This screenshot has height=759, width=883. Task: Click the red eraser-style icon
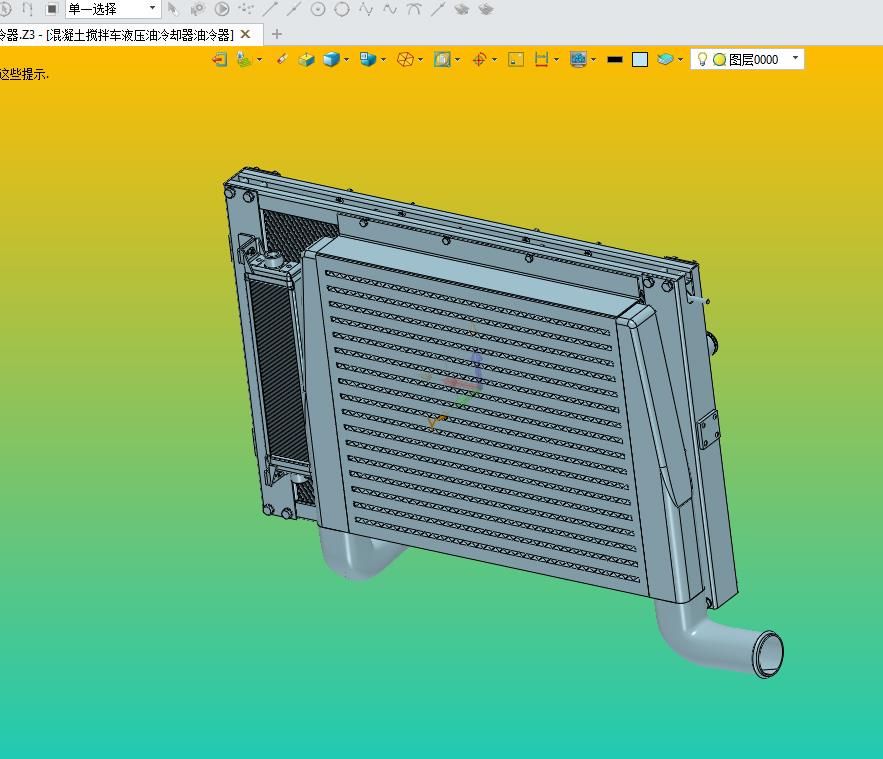(282, 59)
